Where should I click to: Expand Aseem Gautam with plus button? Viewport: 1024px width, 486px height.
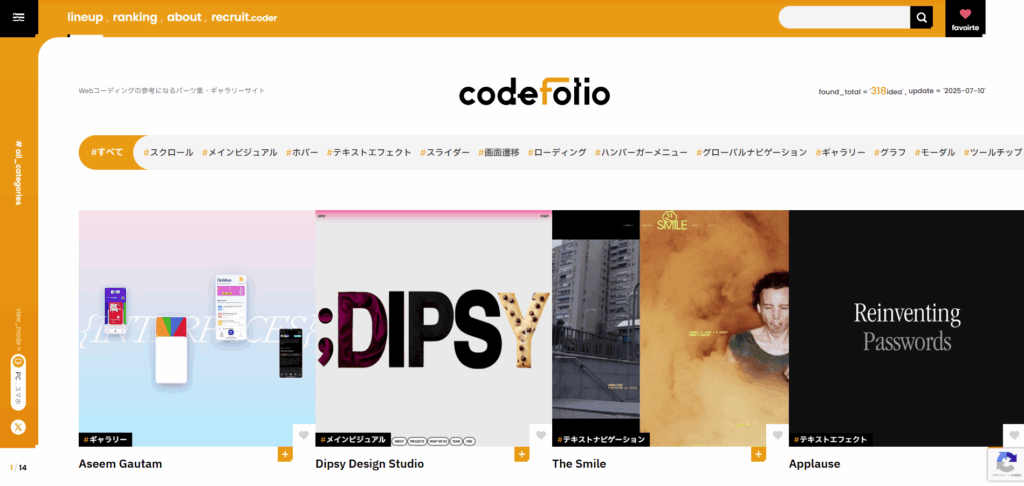click(285, 454)
